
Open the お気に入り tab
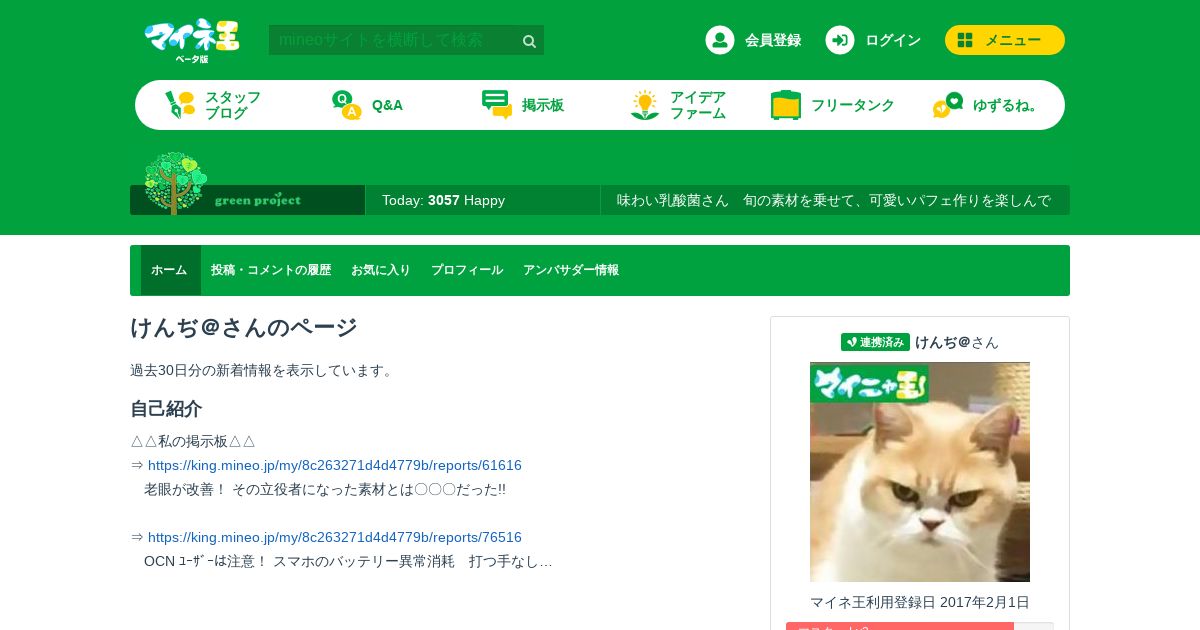381,270
